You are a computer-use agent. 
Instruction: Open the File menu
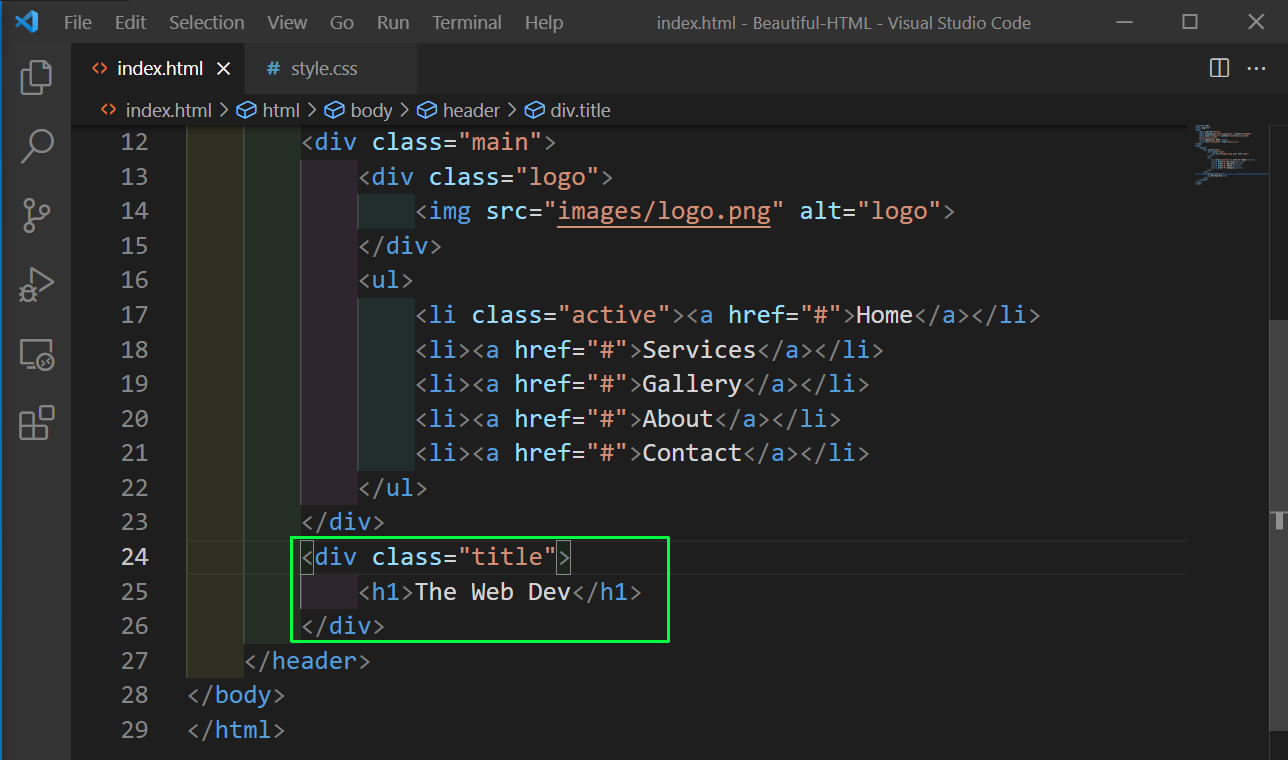pyautogui.click(x=77, y=22)
